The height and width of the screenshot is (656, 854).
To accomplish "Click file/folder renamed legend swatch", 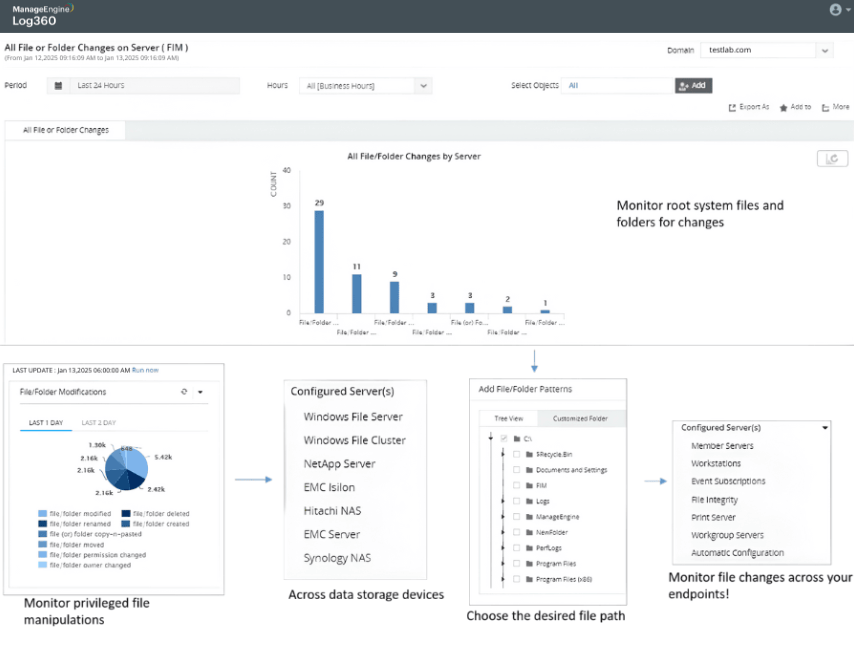I will pyautogui.click(x=42, y=524).
